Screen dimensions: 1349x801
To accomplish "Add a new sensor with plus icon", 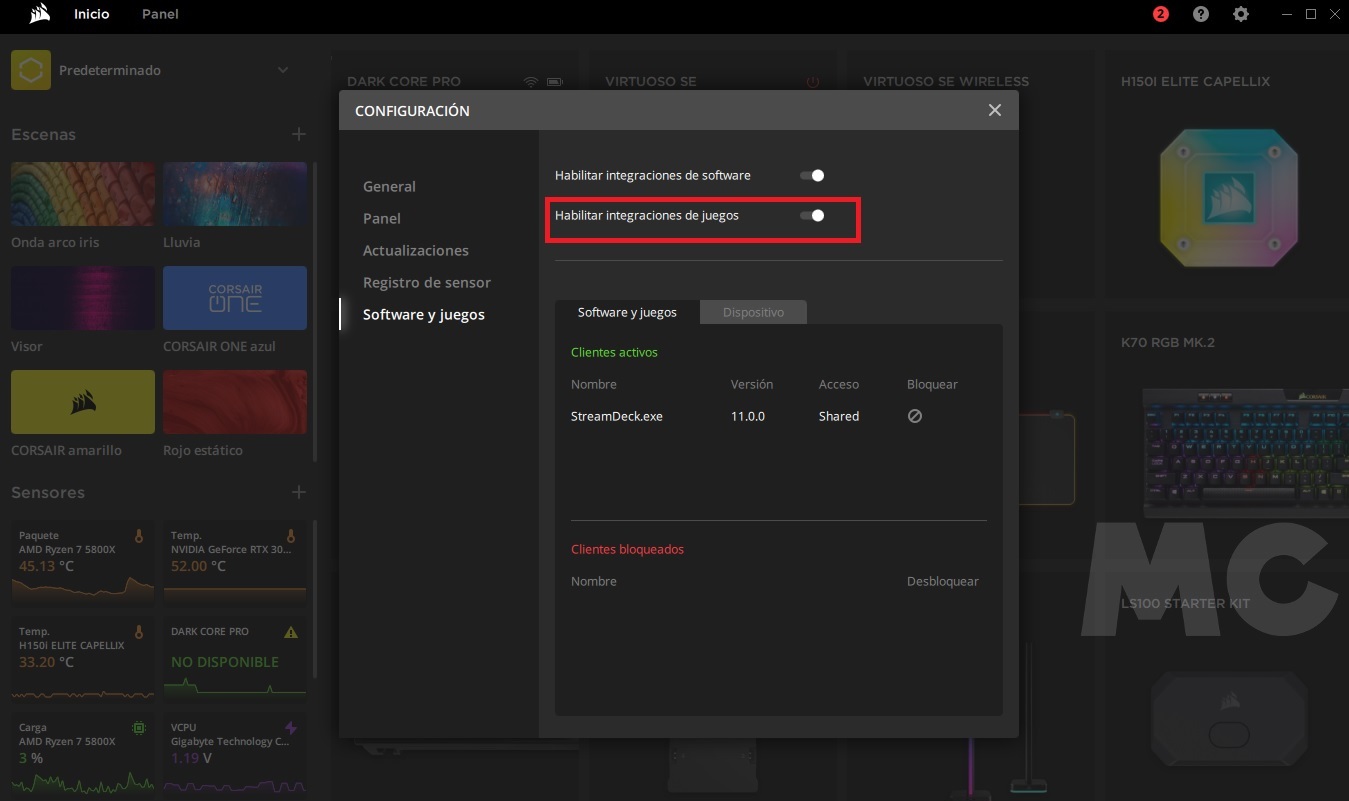I will click(298, 492).
